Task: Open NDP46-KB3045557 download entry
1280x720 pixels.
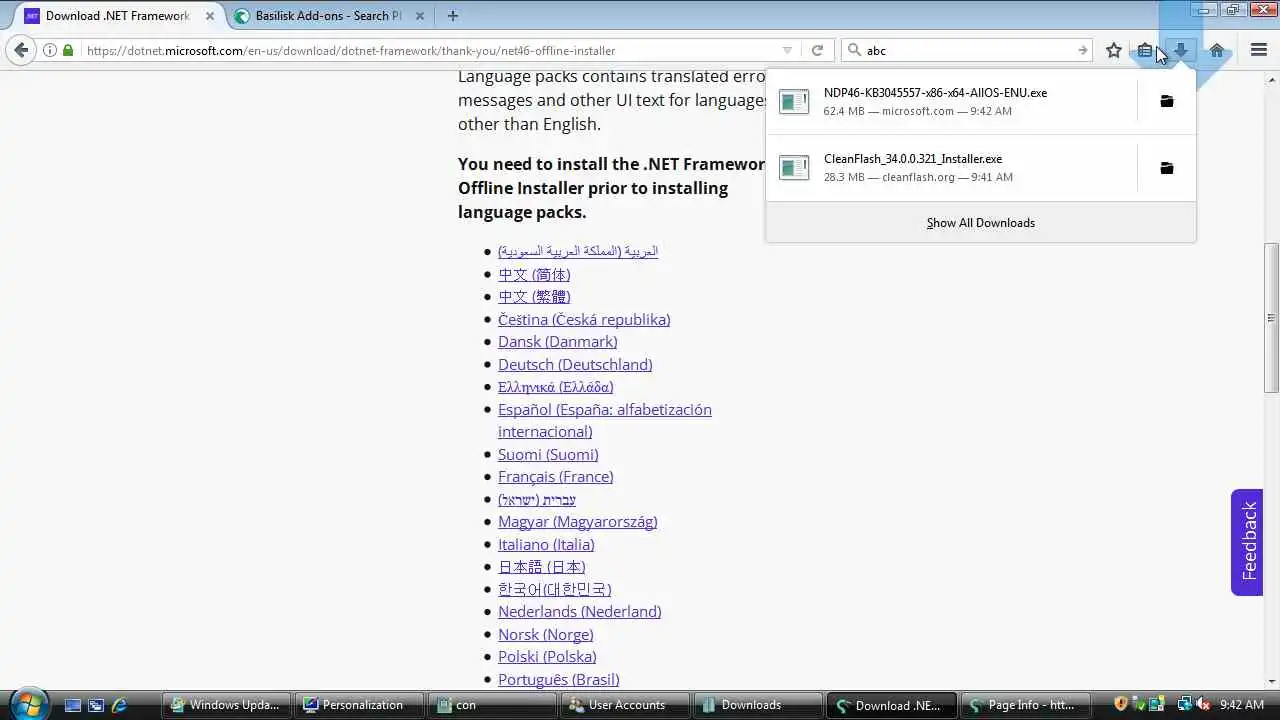Action: pos(950,101)
